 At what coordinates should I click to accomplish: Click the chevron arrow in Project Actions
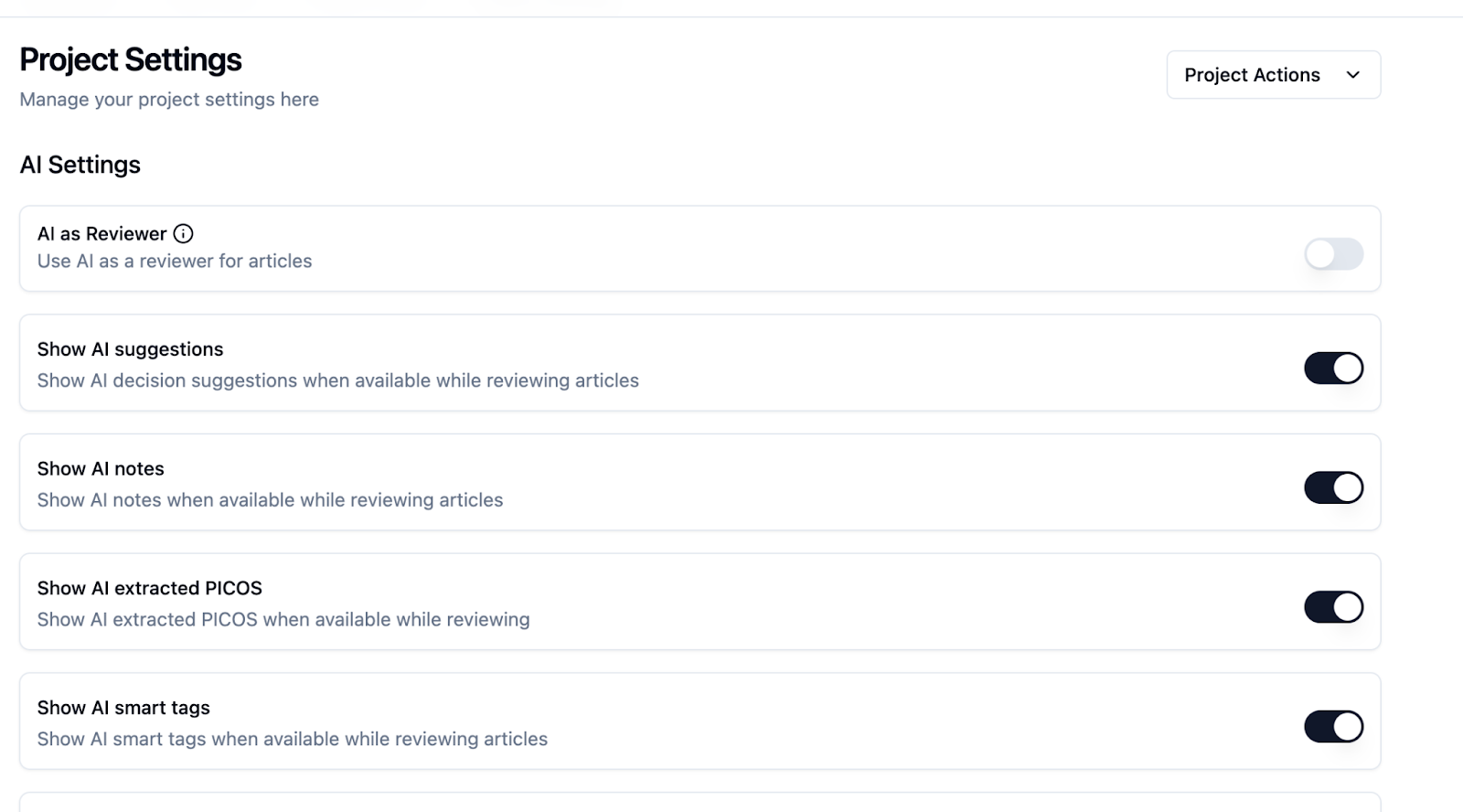pos(1353,75)
